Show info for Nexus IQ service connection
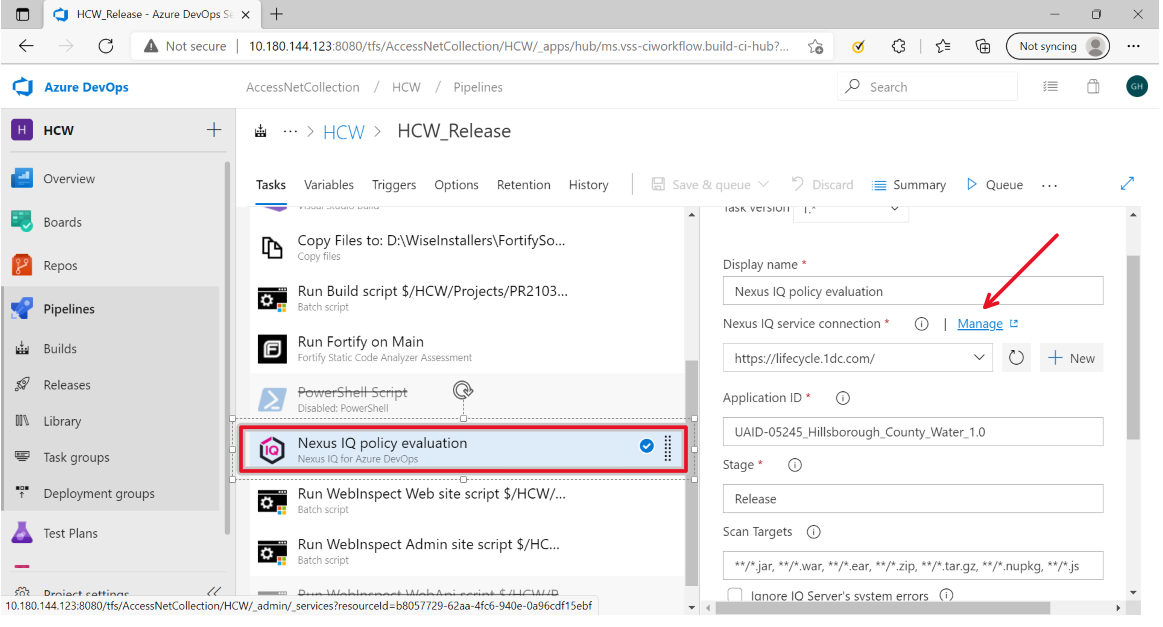Screen dimensions: 1163x627 921,324
